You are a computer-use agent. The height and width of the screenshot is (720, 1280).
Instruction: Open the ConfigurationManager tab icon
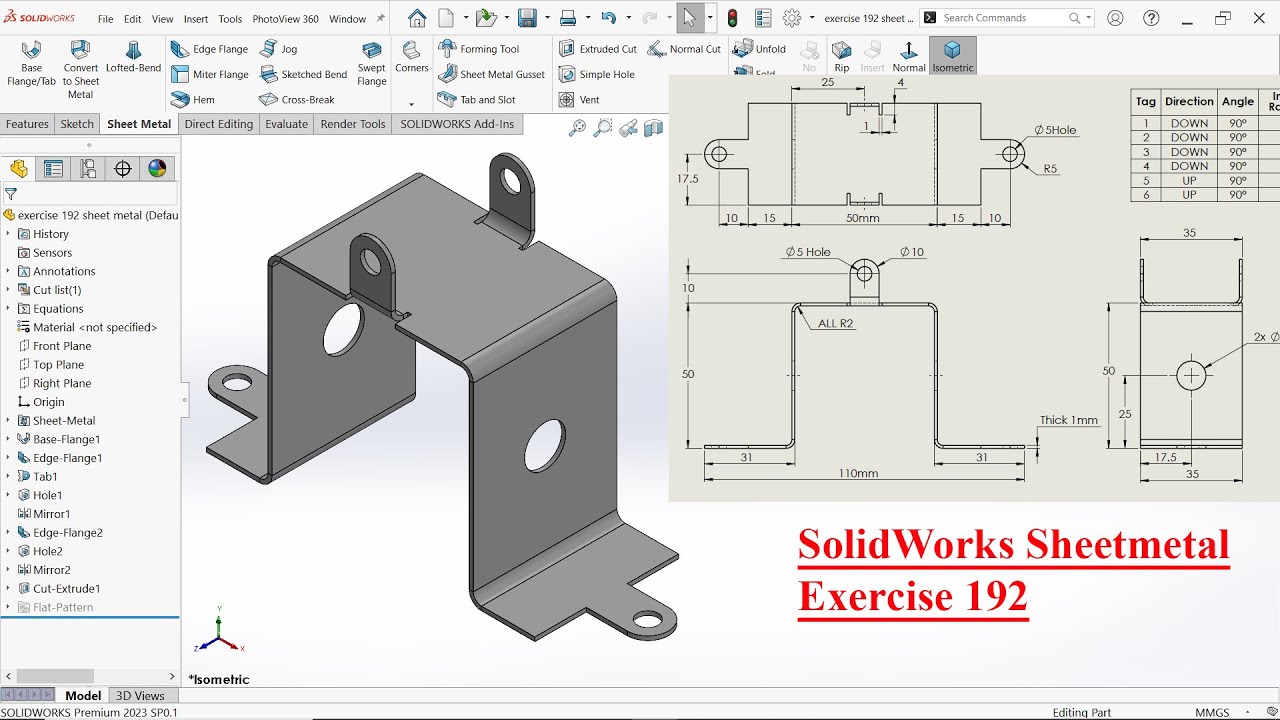88,169
